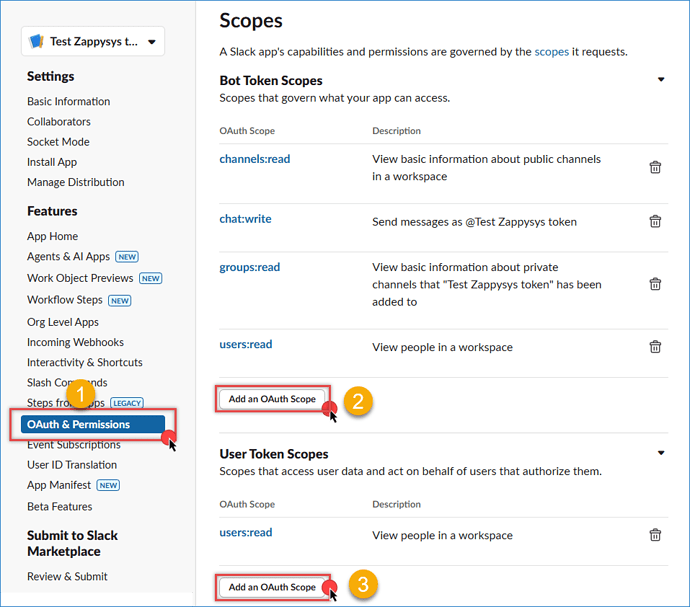Open the channels:read scope link
Viewport: 690px width, 607px height.
255,159
